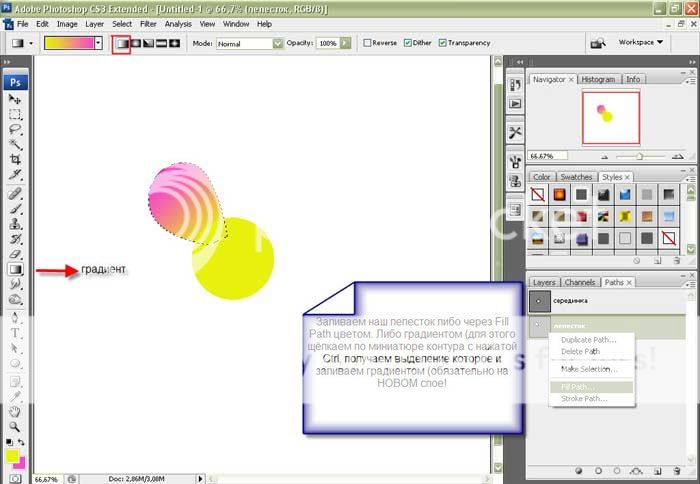Screen dimensions: 700x484
Task: Select the Lasso tool
Action: pos(16,129)
